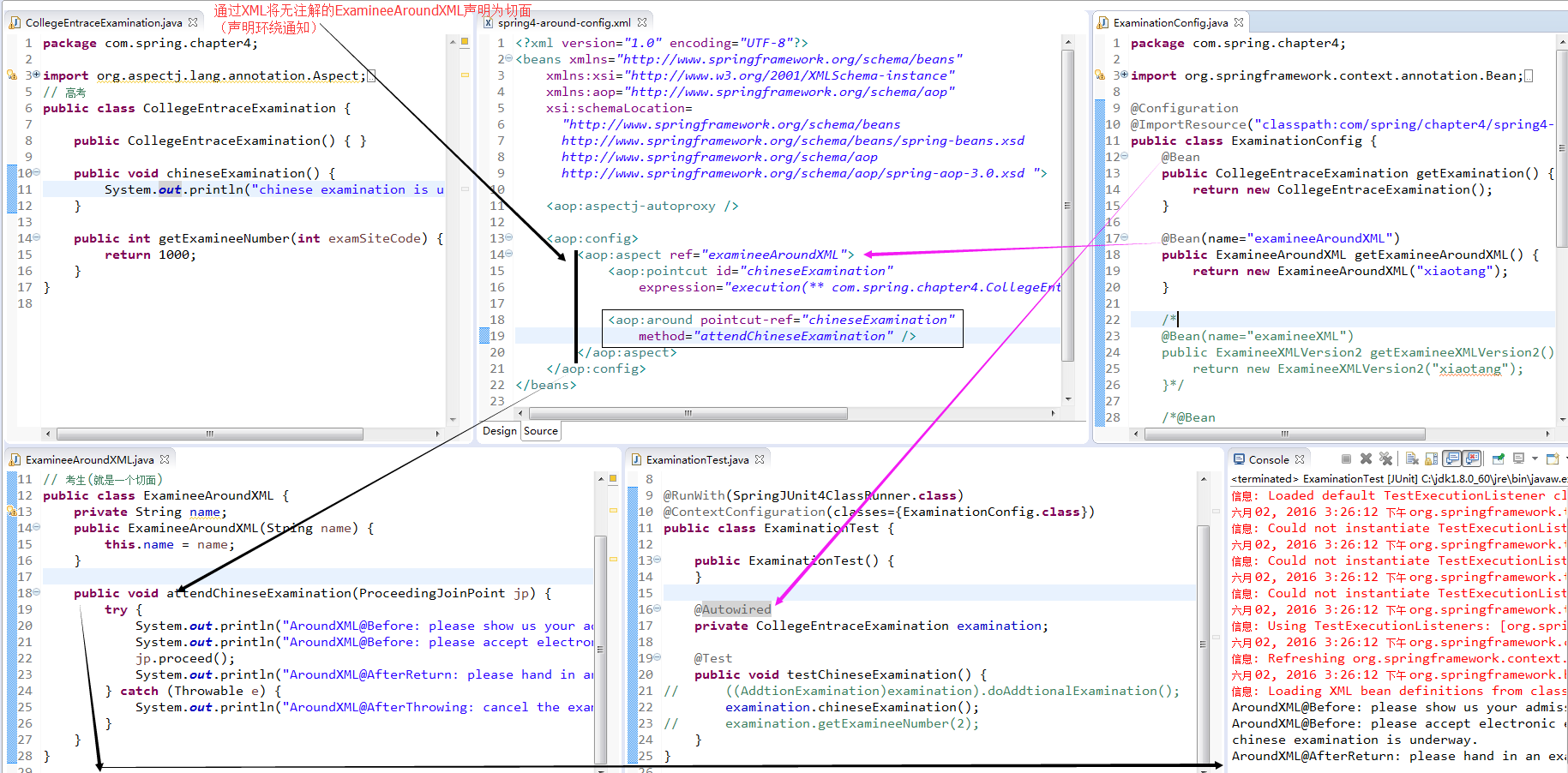Click overview ruler warning square in CollegeEntraceExamination.java
This screenshot has height=773, width=1568.
point(465,41)
